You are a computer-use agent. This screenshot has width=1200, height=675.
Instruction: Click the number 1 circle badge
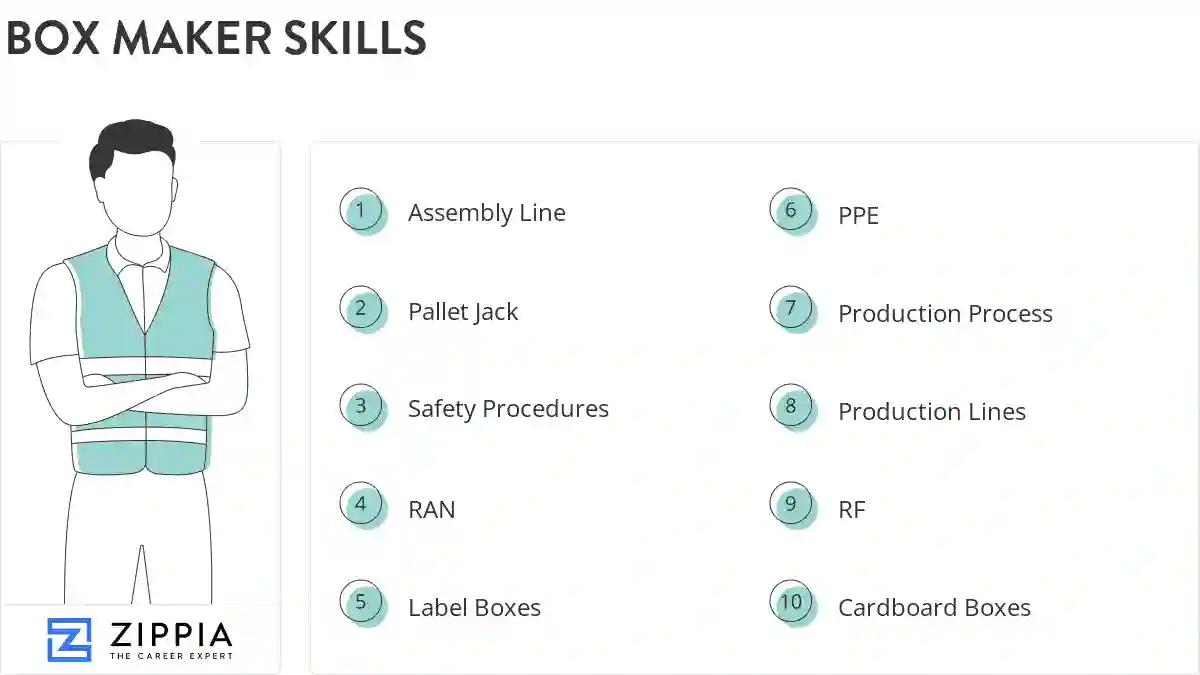(x=361, y=211)
